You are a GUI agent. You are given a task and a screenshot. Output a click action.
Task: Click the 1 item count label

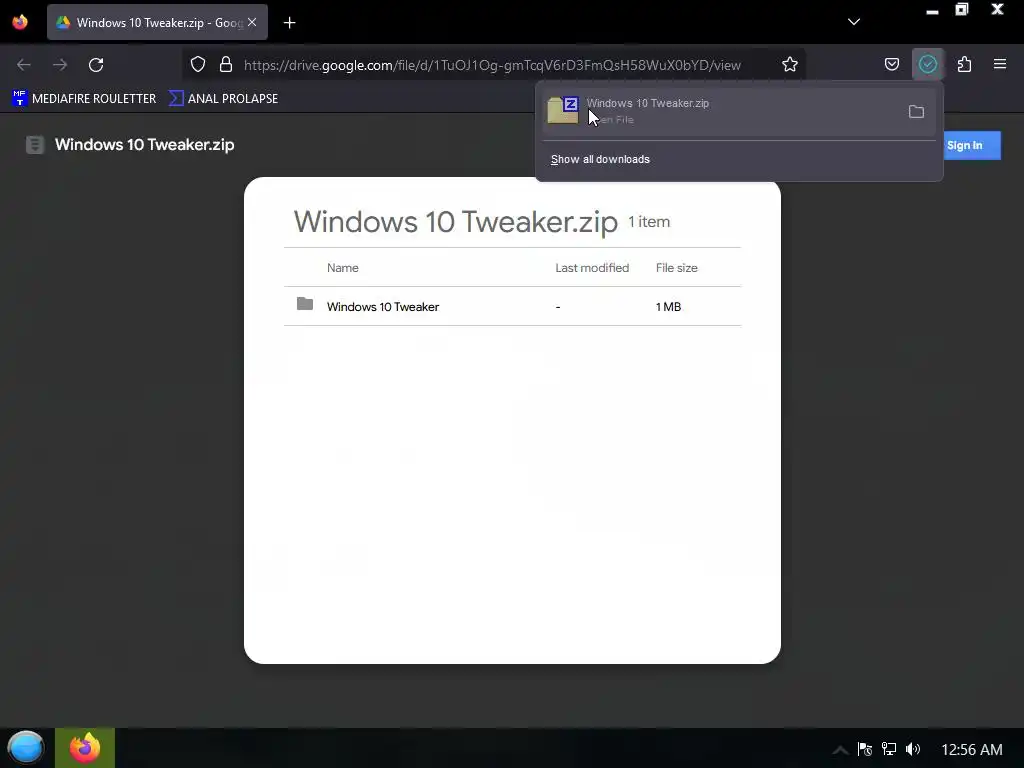(648, 222)
